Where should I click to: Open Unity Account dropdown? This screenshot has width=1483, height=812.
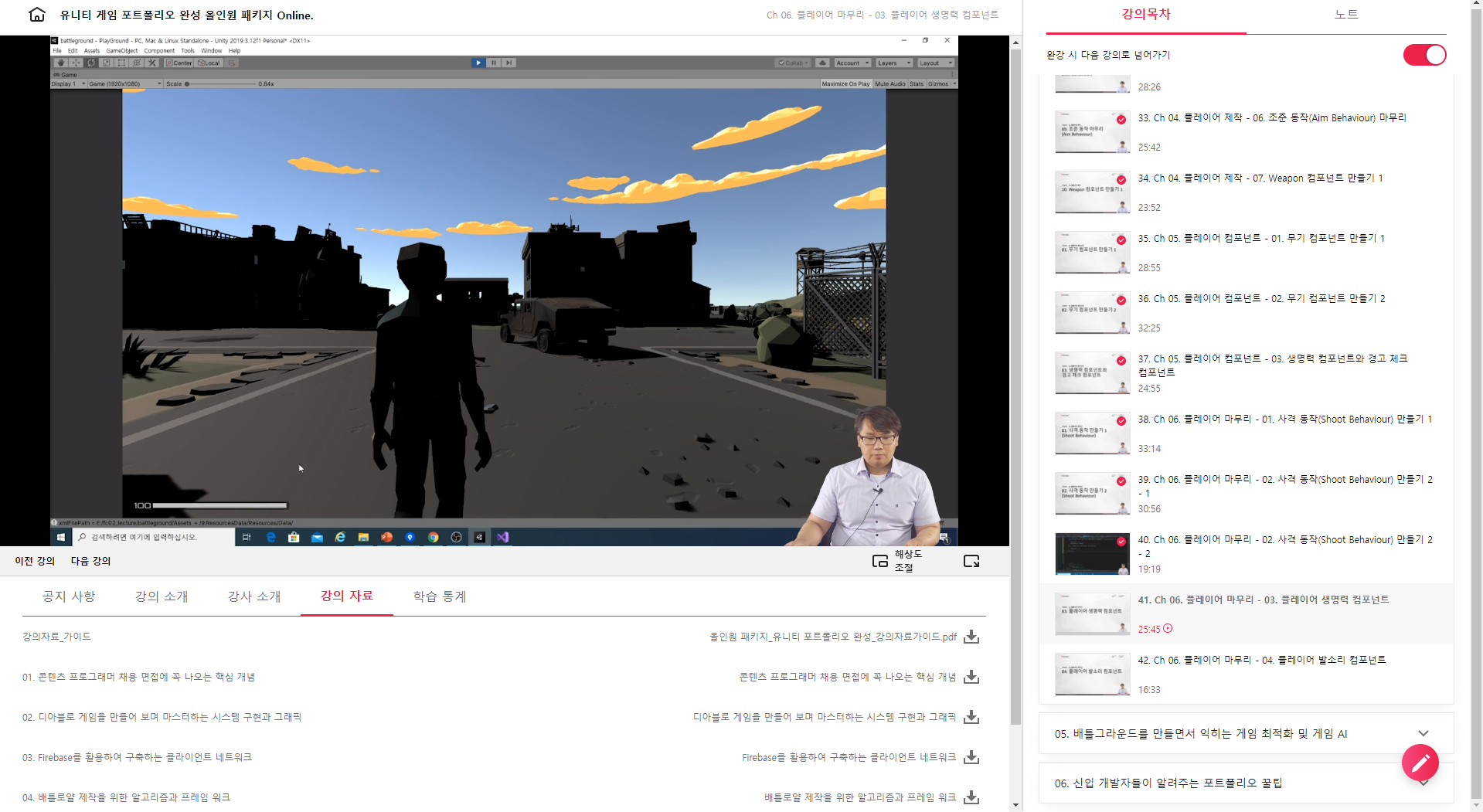[x=852, y=63]
